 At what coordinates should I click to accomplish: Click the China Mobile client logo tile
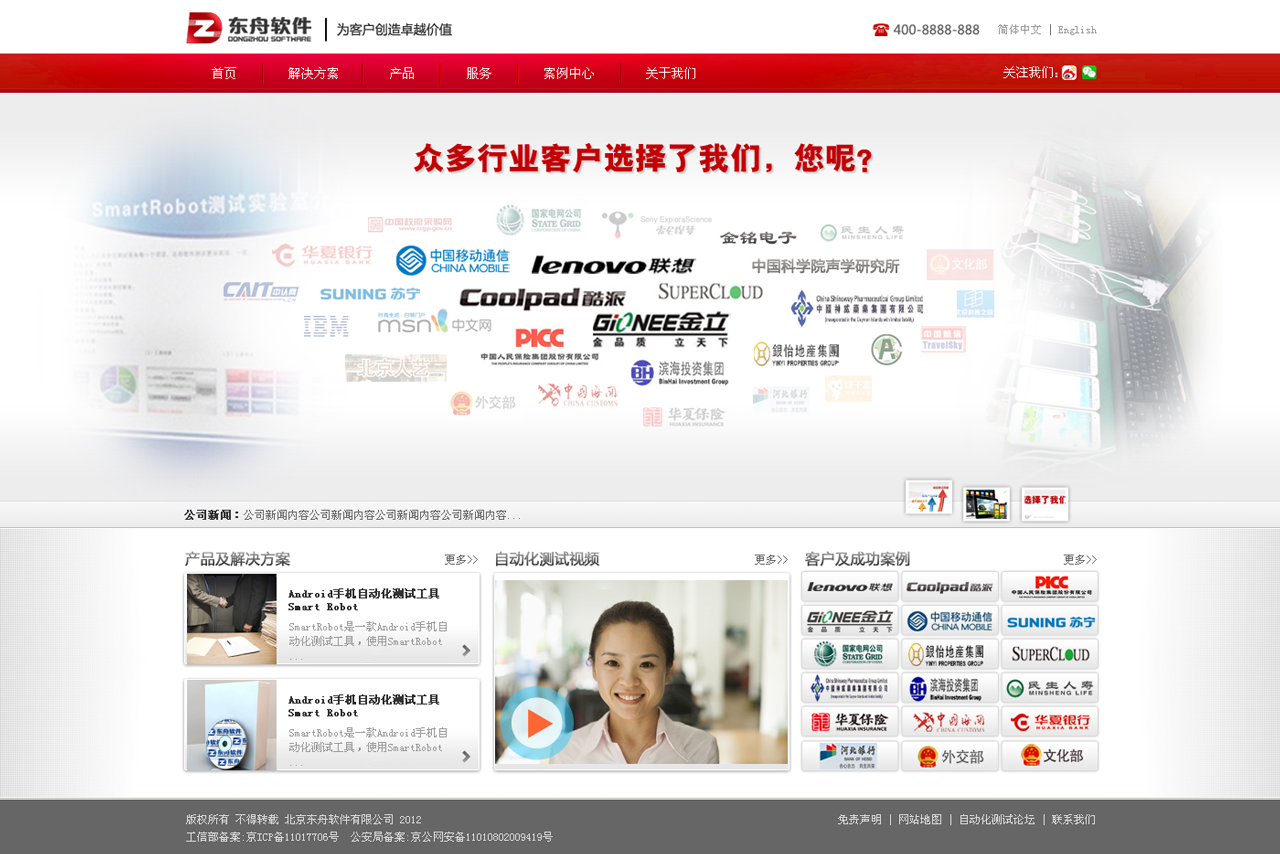click(x=950, y=621)
